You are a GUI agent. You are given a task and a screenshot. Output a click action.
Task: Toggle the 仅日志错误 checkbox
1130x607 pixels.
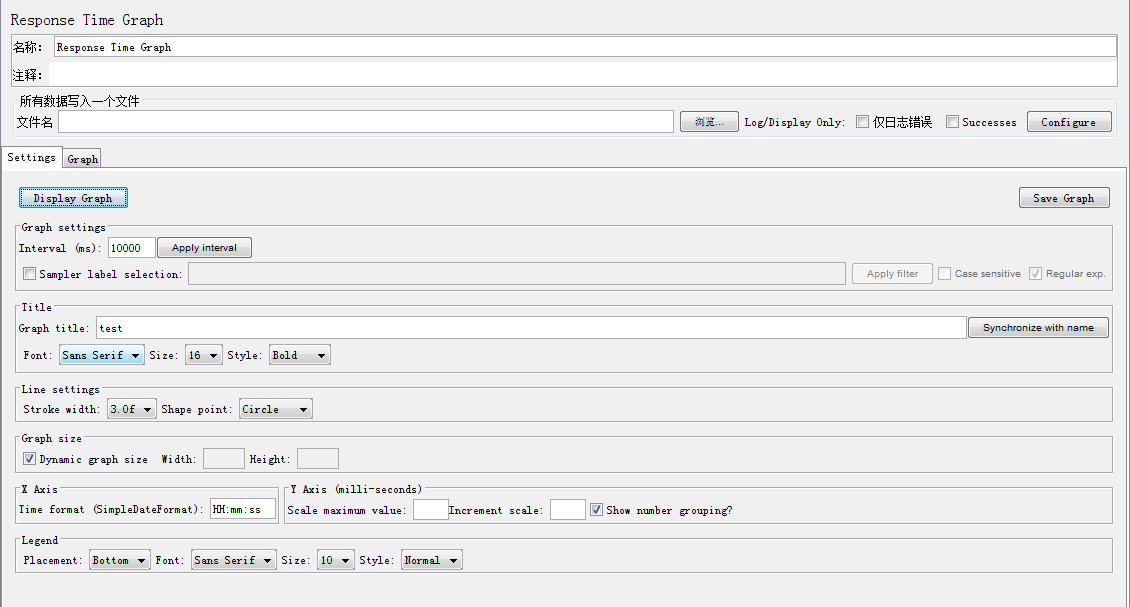862,122
